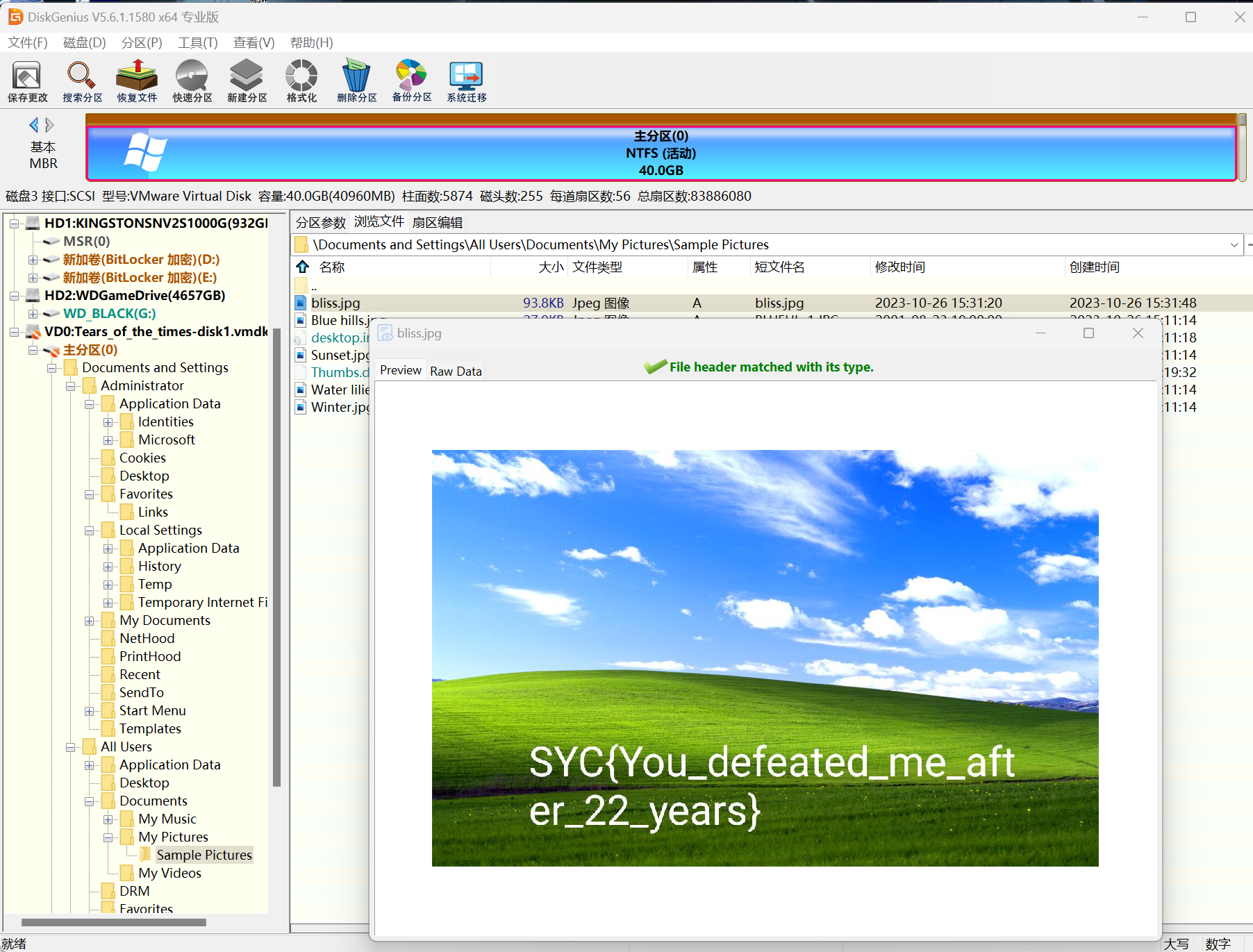
Task: Sort files by Size (大小) column header
Action: point(551,267)
